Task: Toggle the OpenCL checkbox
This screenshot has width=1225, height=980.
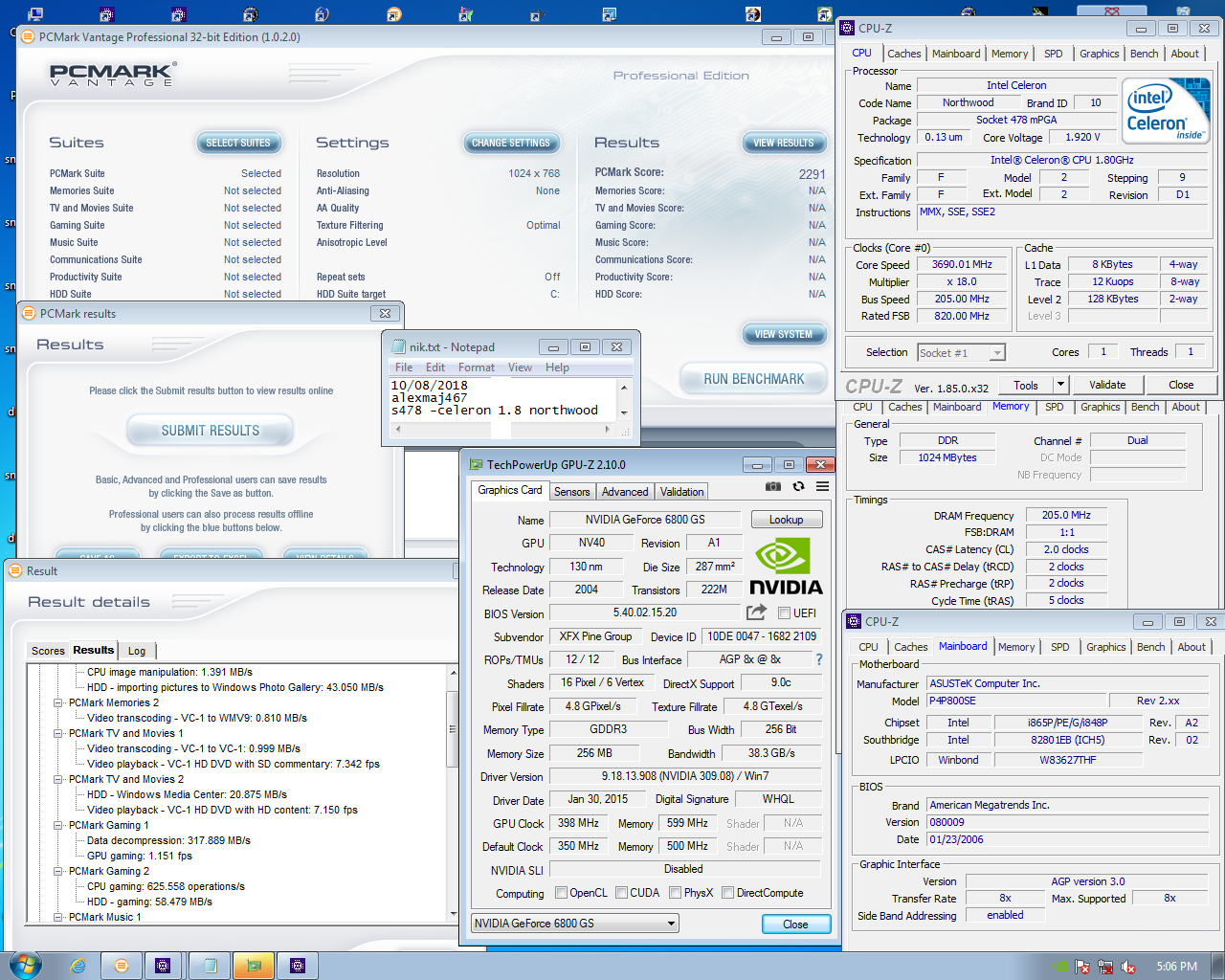Action: 562,893
